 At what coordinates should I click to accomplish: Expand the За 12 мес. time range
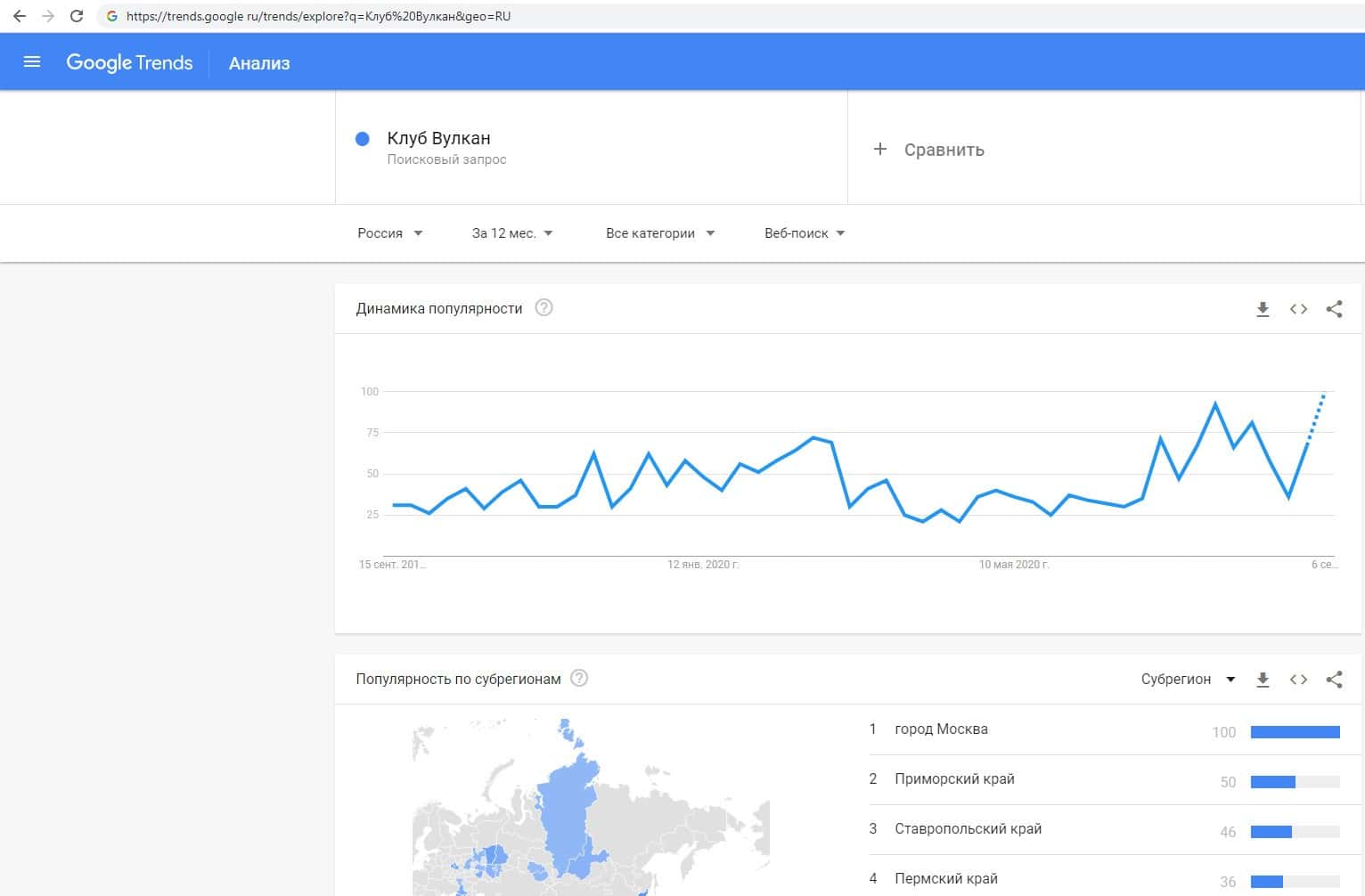click(512, 233)
